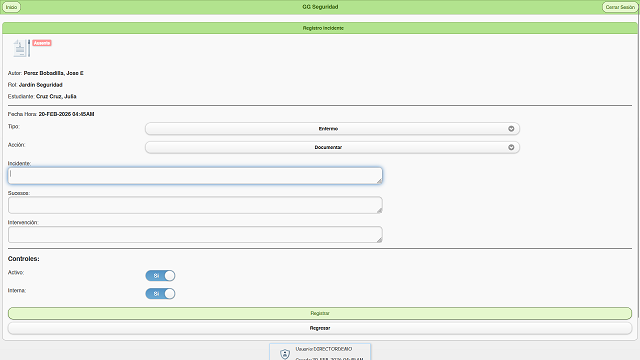Toggle the Interna switch
This screenshot has height=360, width=640.
(x=160, y=293)
